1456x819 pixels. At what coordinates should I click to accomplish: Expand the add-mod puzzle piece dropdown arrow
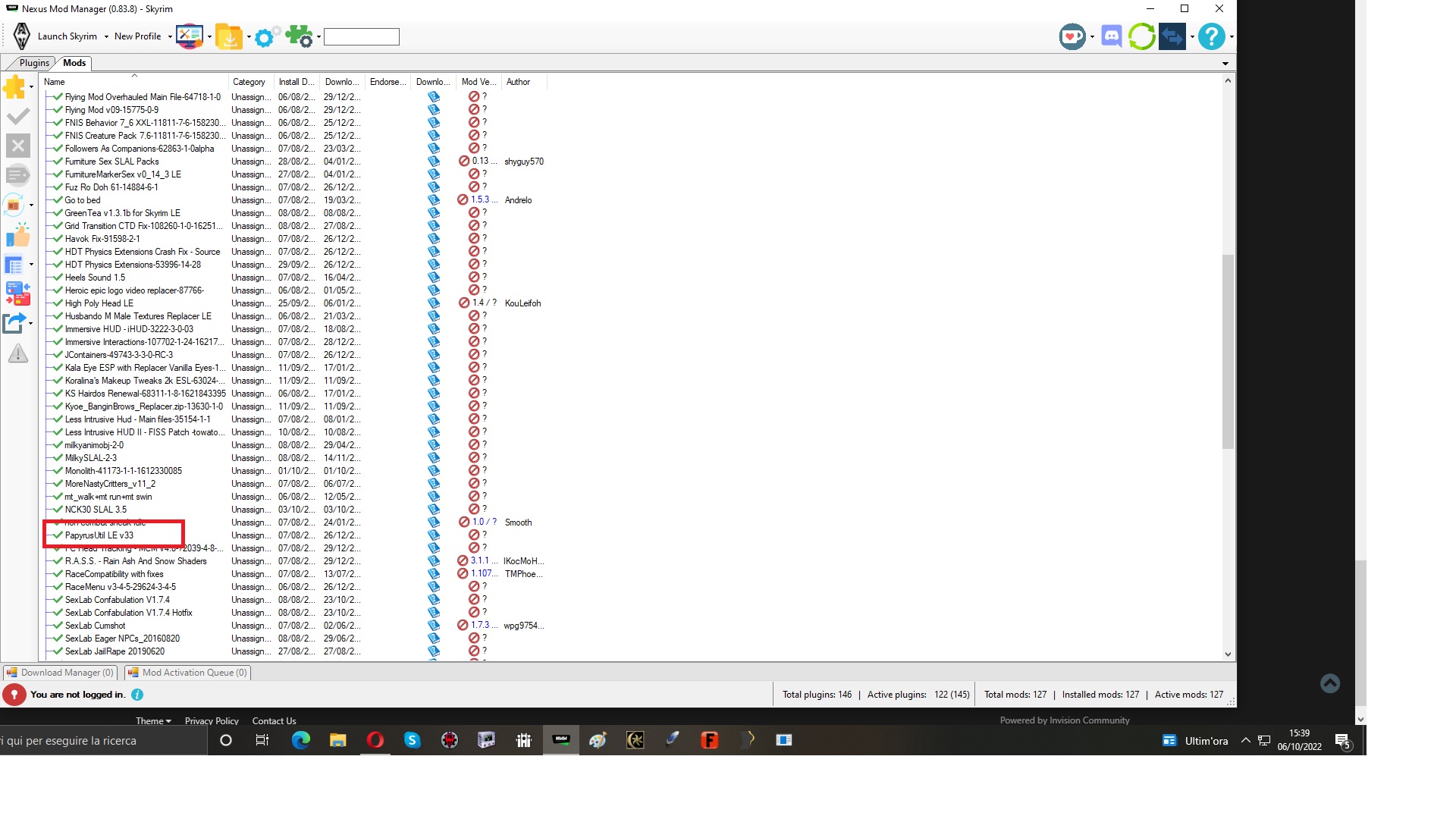[x=31, y=87]
